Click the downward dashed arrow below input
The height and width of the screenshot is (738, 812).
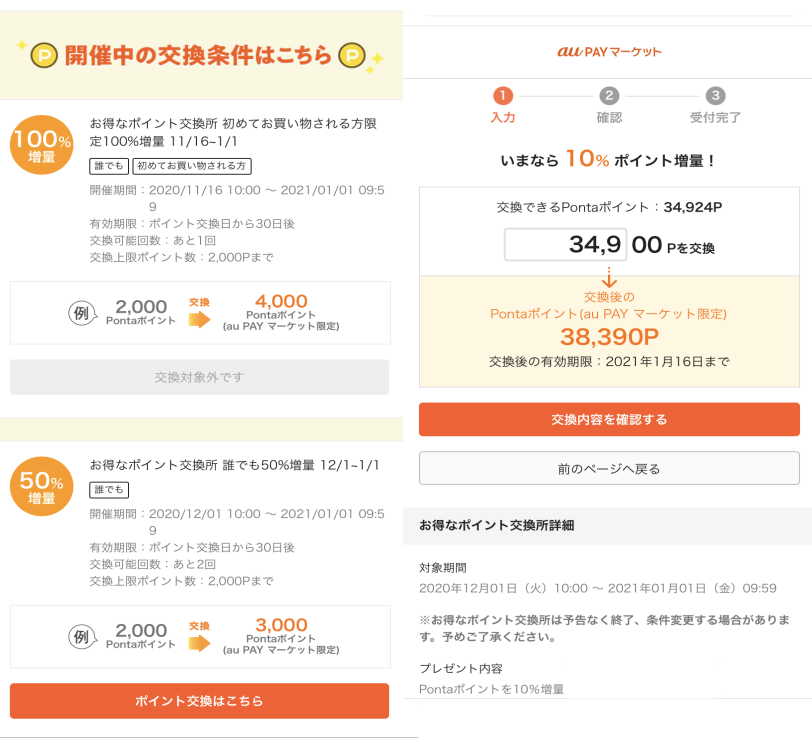[x=609, y=278]
